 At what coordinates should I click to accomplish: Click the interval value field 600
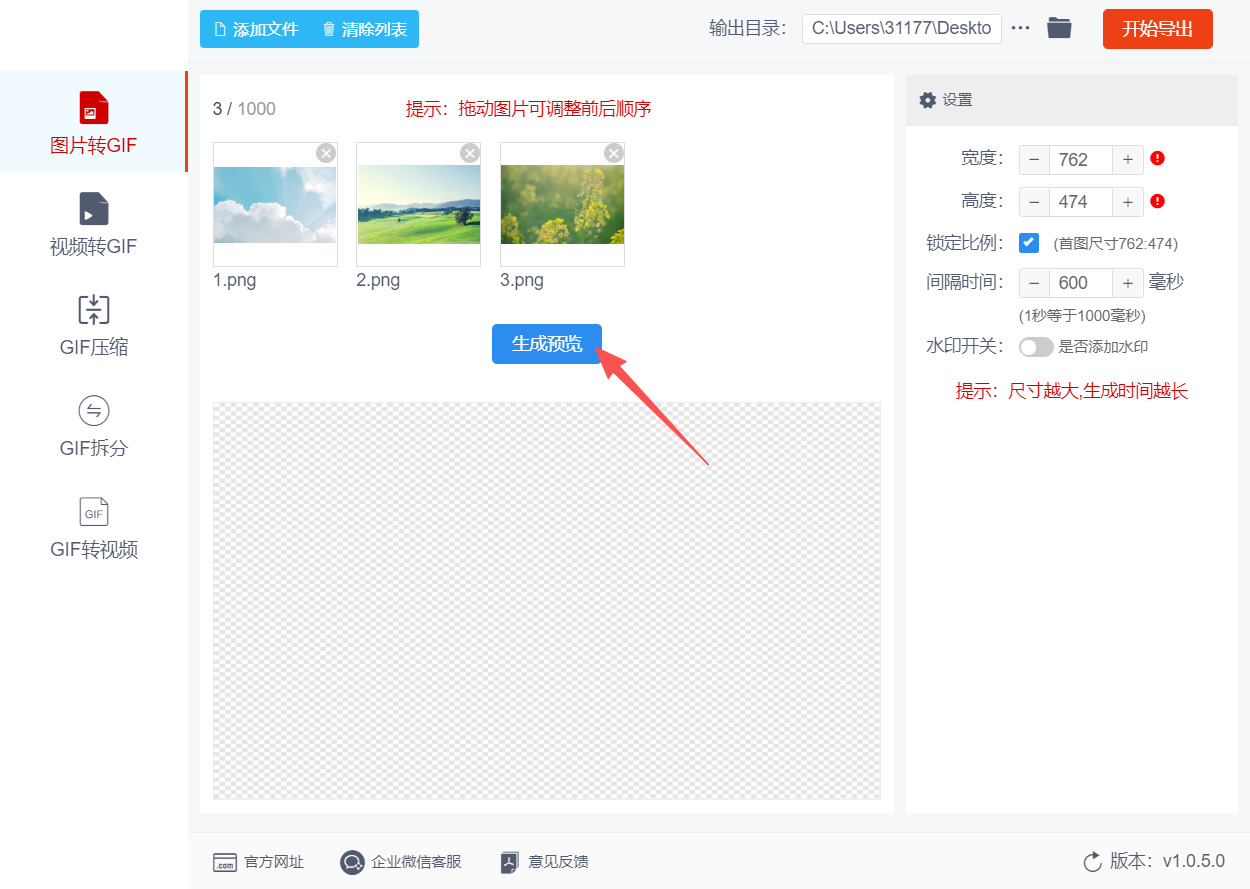point(1081,283)
